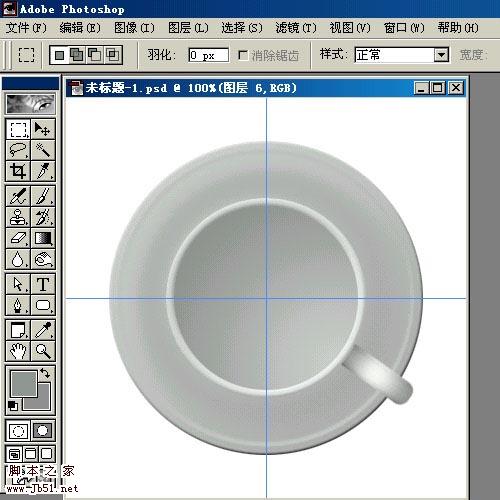This screenshot has height=500, width=500.
Task: Select the Path Component Selection arrow tool
Action: pyautogui.click(x=18, y=284)
